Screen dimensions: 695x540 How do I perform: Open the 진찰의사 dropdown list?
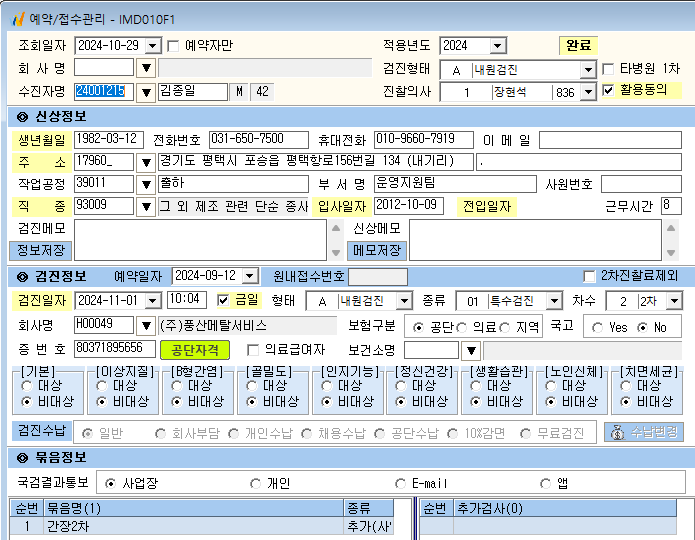point(588,92)
